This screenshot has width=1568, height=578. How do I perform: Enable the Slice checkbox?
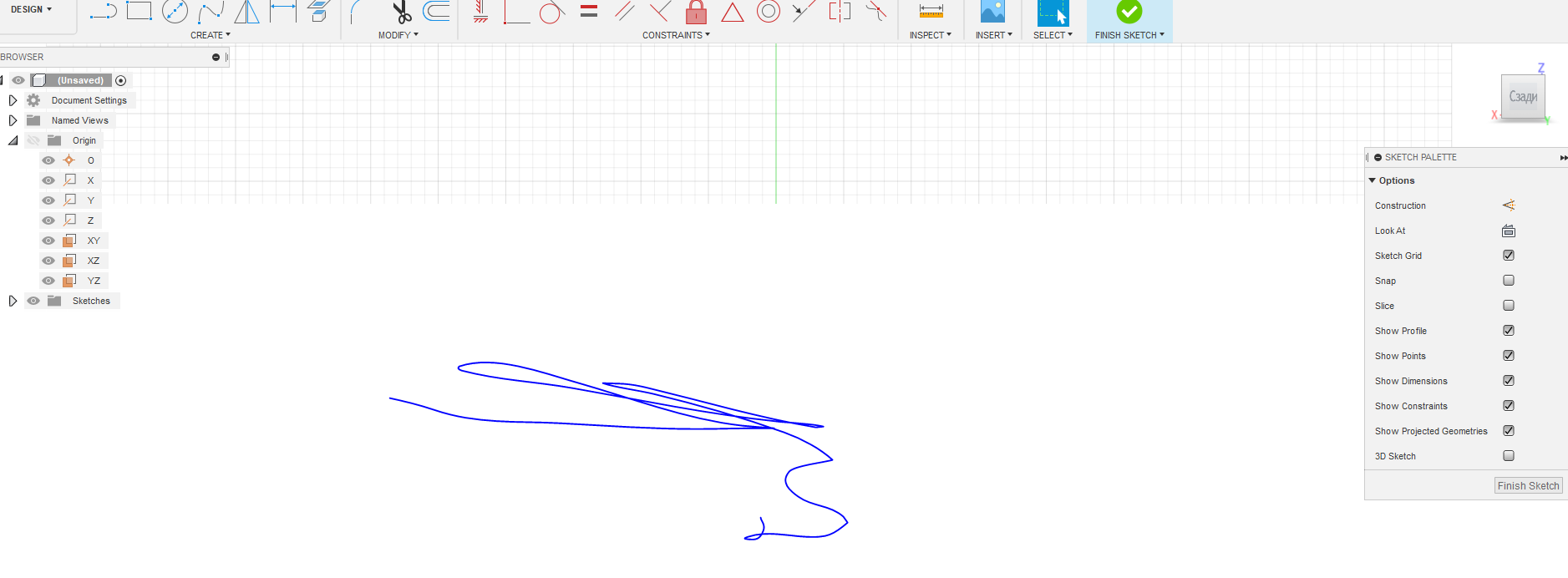(x=1509, y=306)
